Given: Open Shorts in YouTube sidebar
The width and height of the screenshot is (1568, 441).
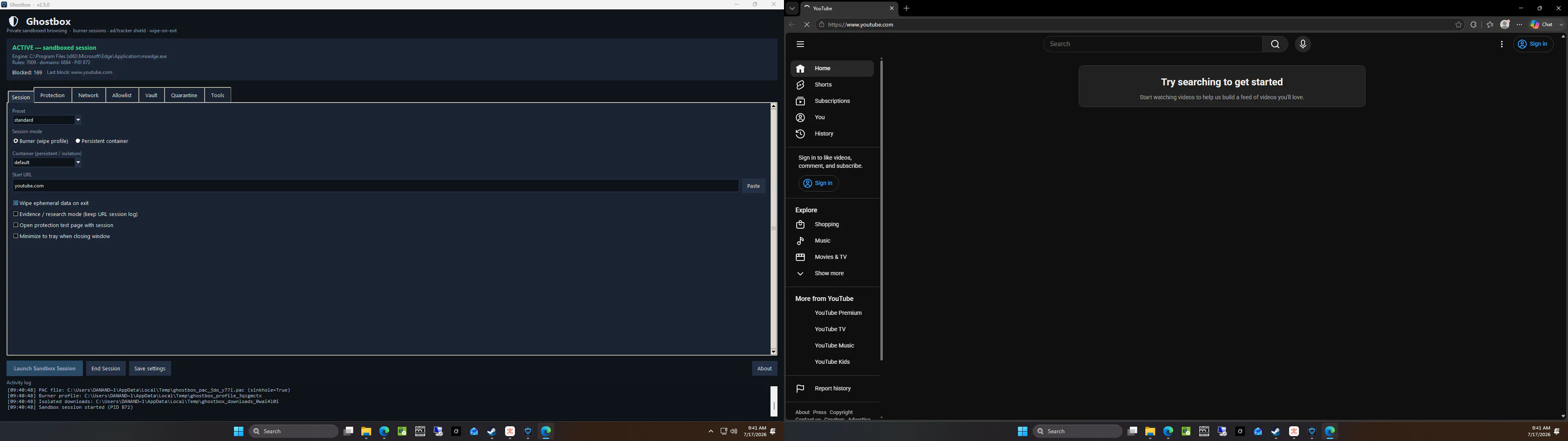Looking at the screenshot, I should coord(832,85).
